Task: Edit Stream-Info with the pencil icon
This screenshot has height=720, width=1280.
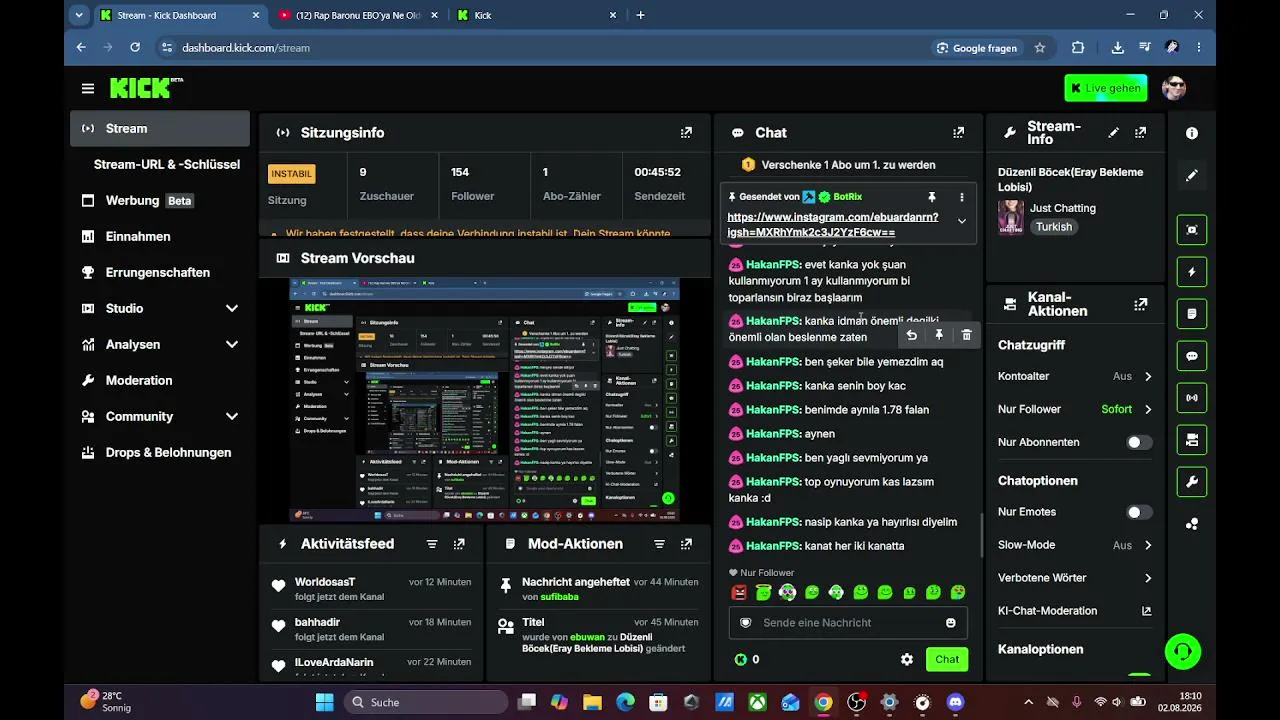Action: point(1114,132)
